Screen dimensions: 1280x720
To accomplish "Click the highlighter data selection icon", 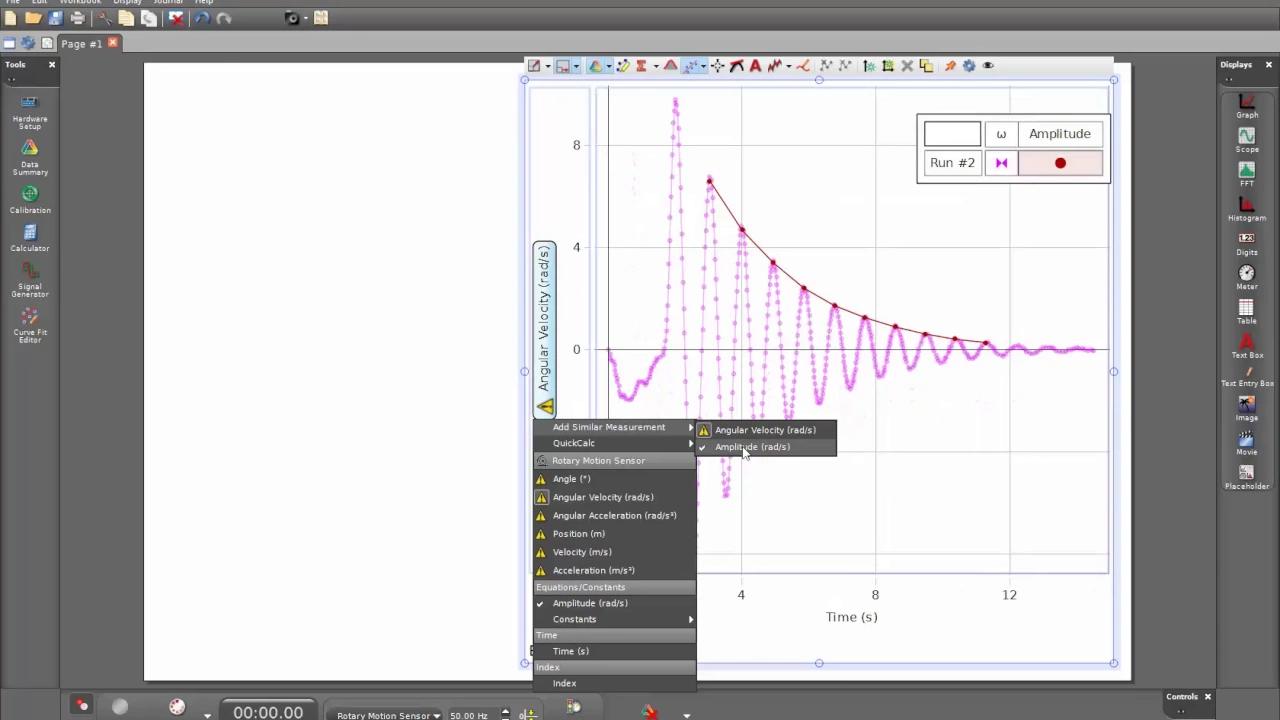I will pyautogui.click(x=622, y=66).
